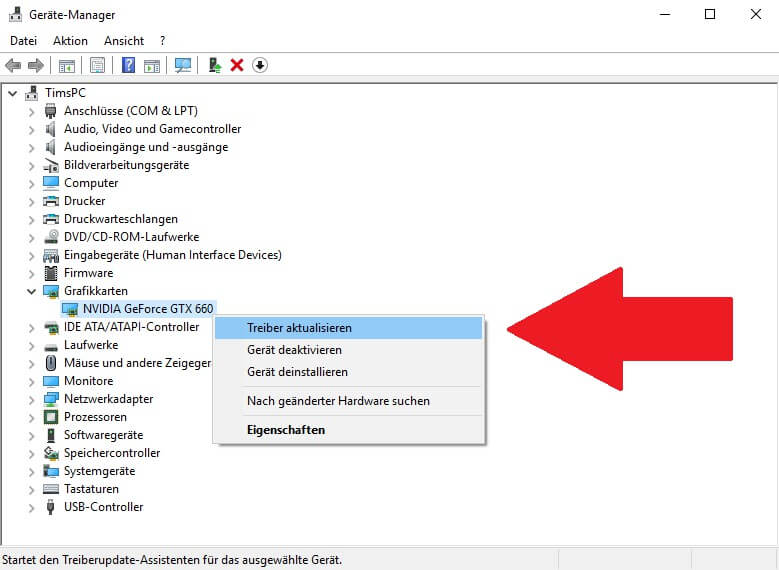Toggle the console tree pane icon
Screen dimensions: 779x570
coord(67,65)
